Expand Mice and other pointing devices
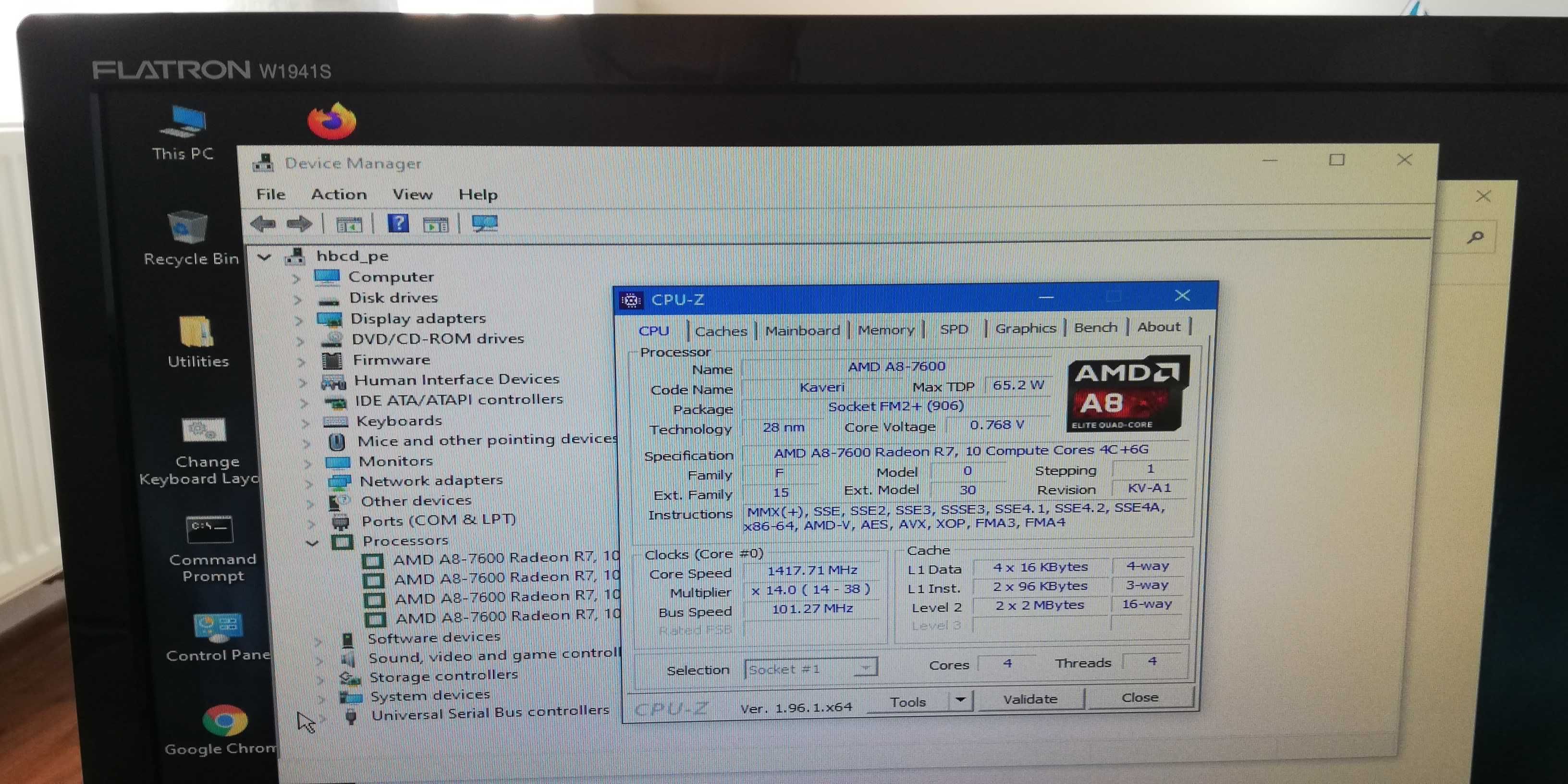Viewport: 1568px width, 784px height. [306, 443]
